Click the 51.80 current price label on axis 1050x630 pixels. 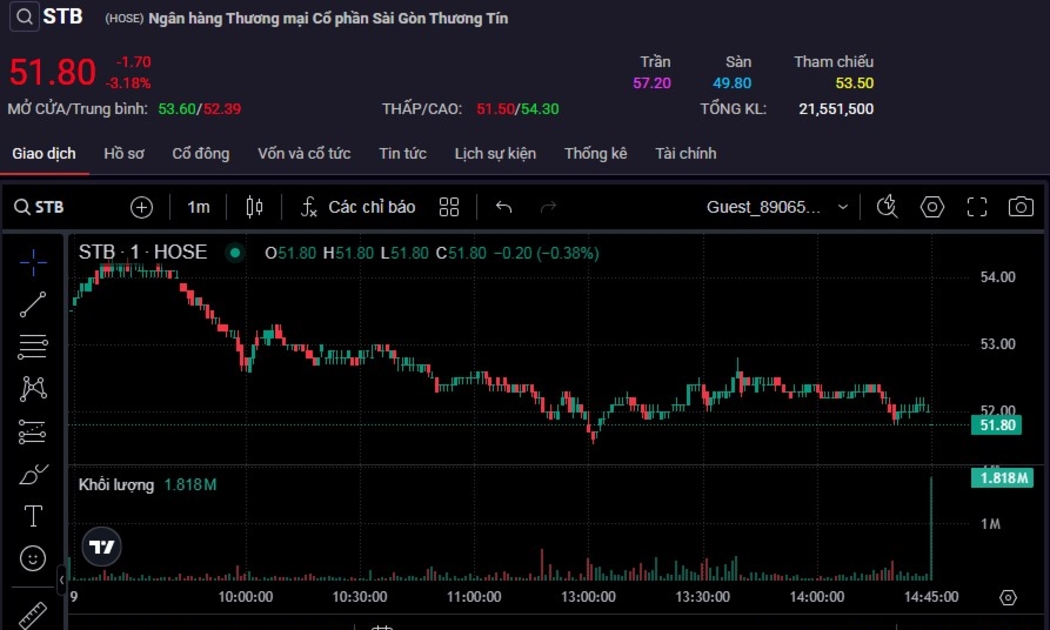coord(997,425)
